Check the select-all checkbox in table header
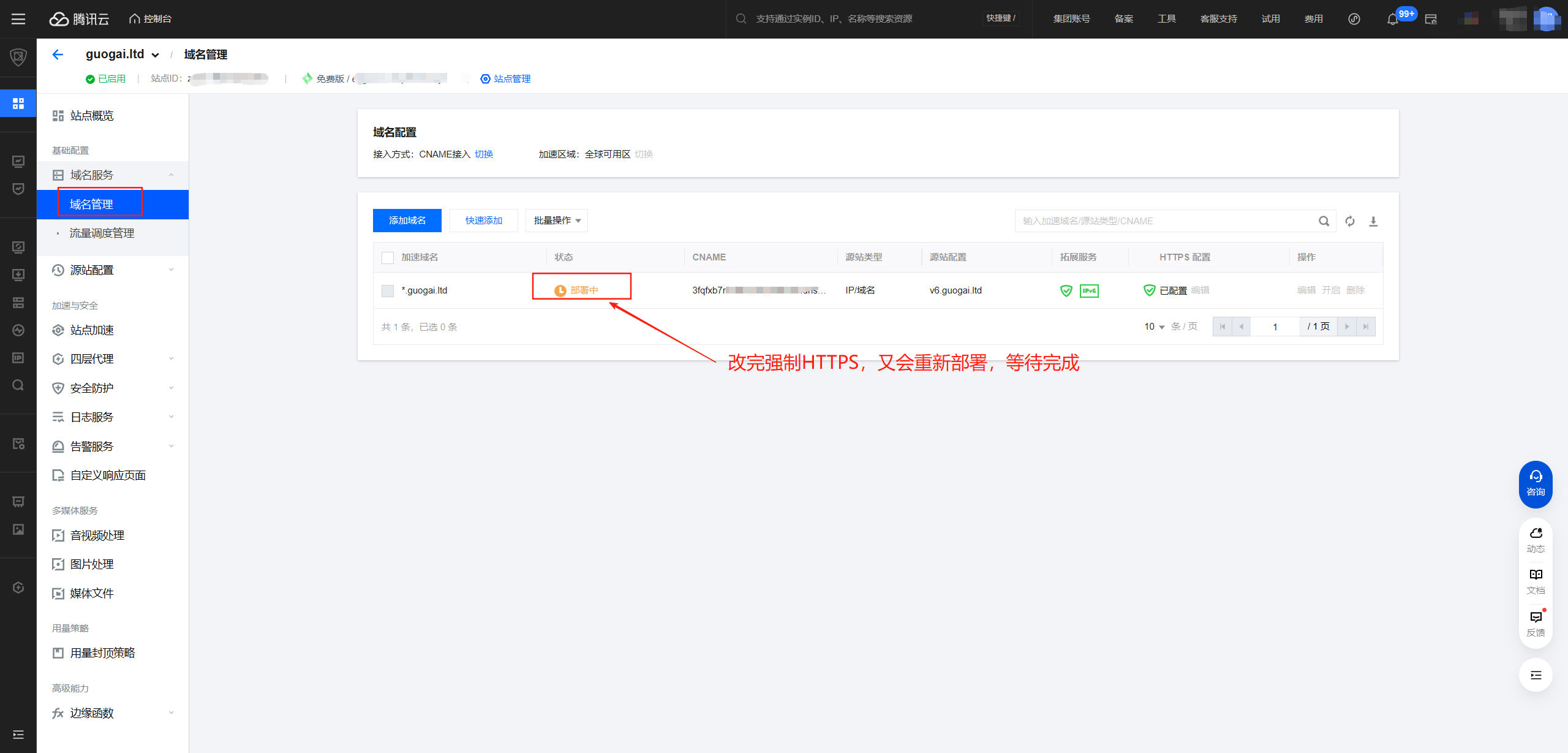Screen dimensions: 1568x753 pyautogui.click(x=388, y=258)
